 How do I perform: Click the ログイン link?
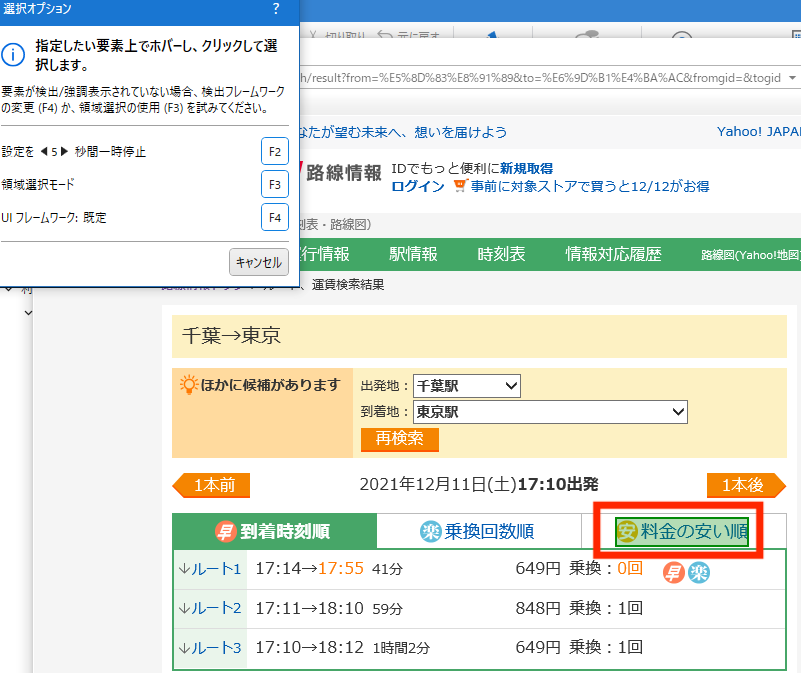point(418,186)
